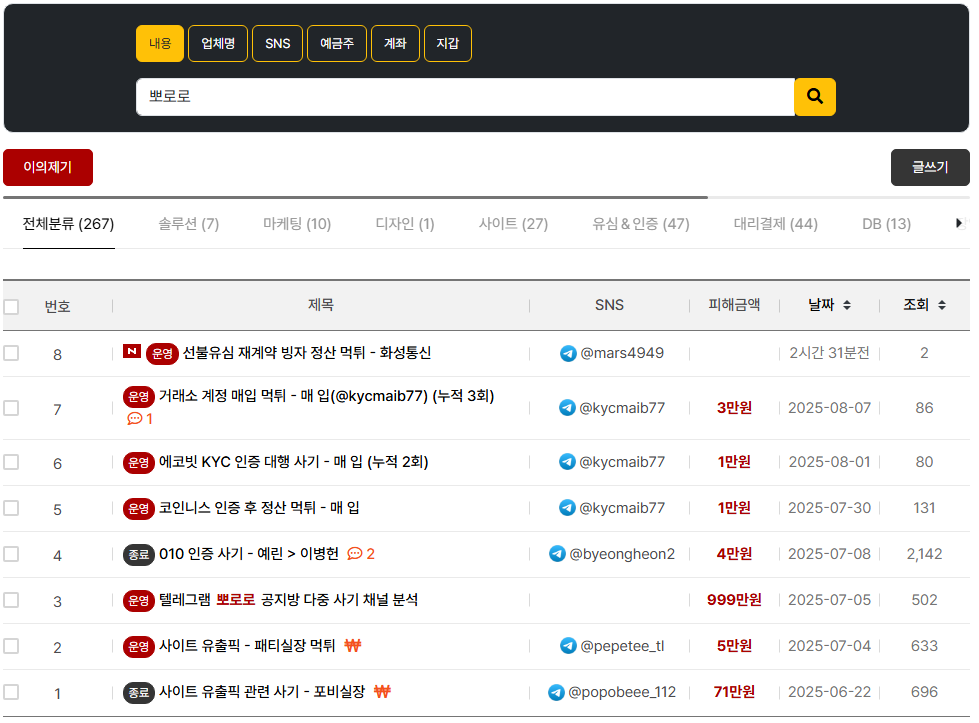Click the red N new-post icon in row 8
Screen dimensions: 979x723
[x=132, y=352]
